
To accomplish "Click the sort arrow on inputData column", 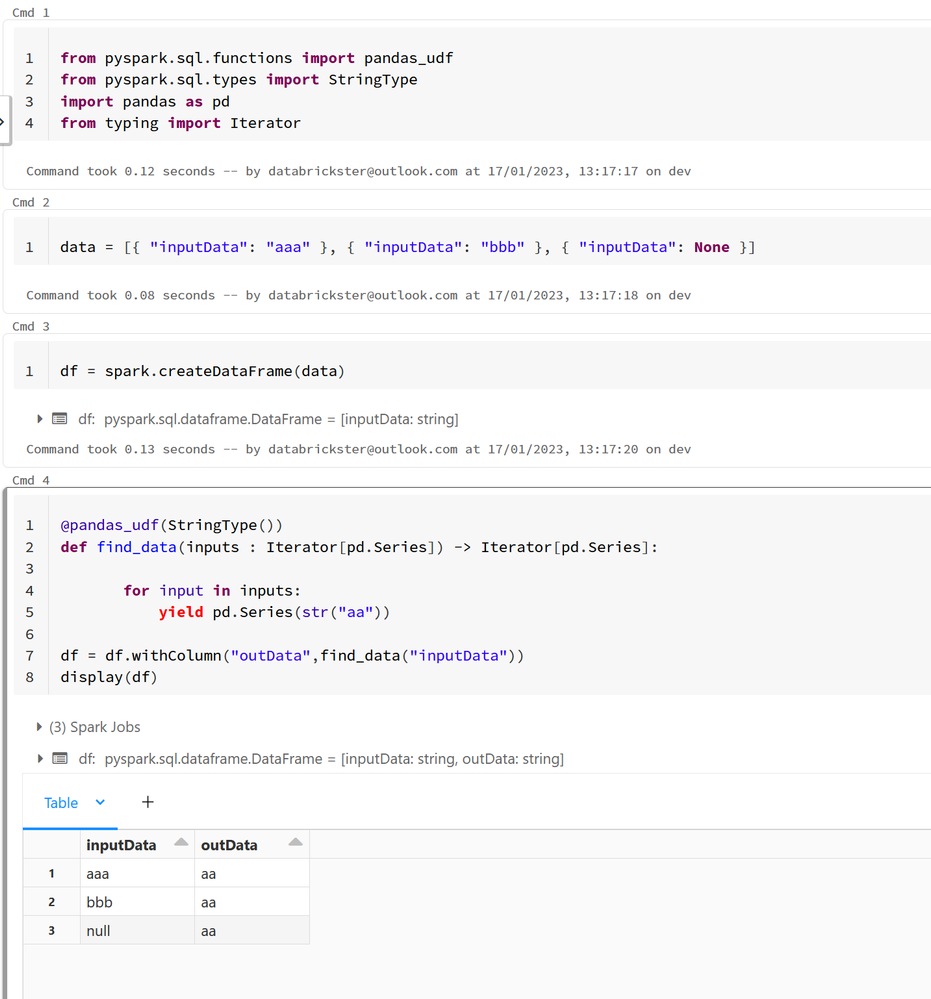I will 181,843.
